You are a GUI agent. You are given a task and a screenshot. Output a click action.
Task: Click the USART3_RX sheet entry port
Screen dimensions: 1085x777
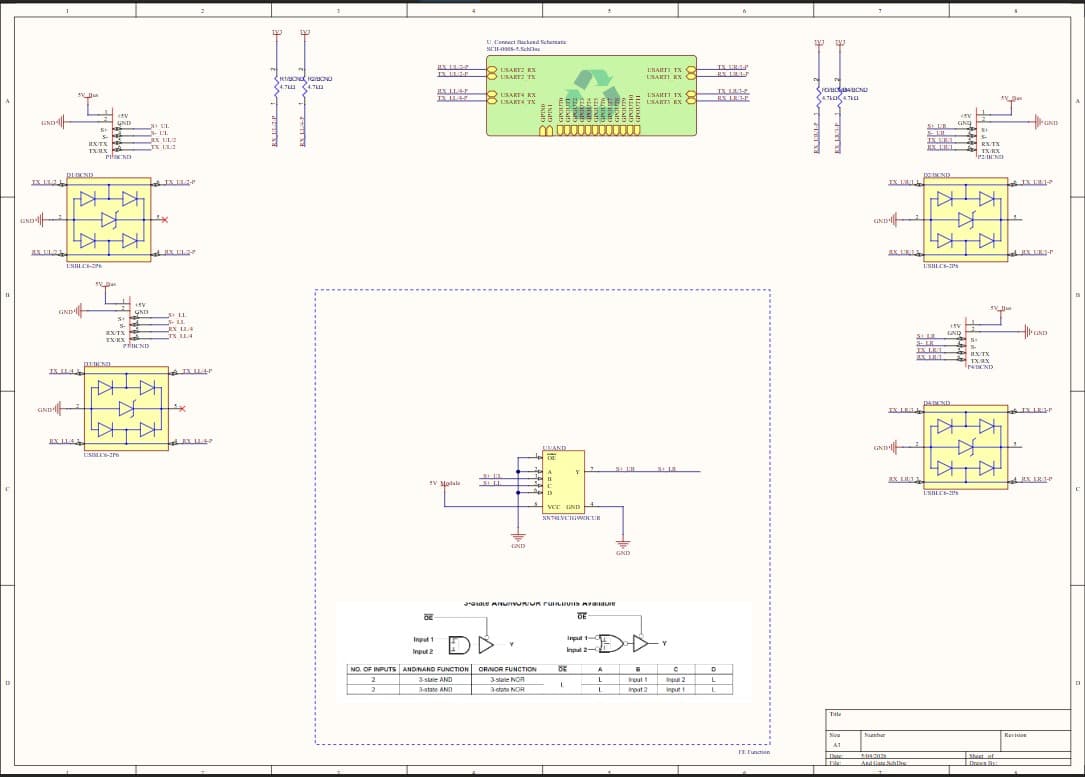[691, 101]
